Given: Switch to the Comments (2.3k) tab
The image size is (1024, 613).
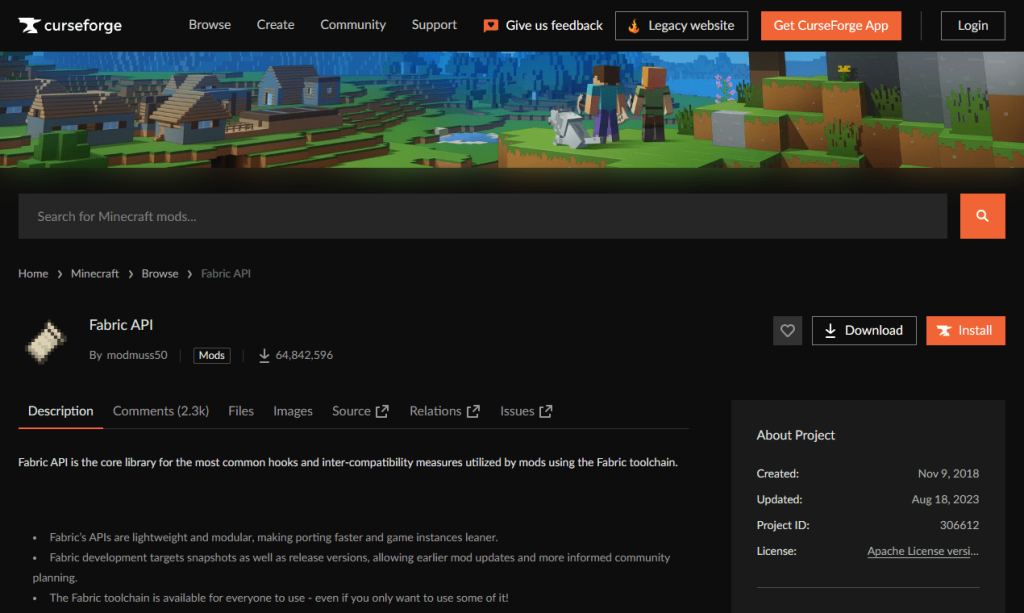Looking at the screenshot, I should [160, 411].
